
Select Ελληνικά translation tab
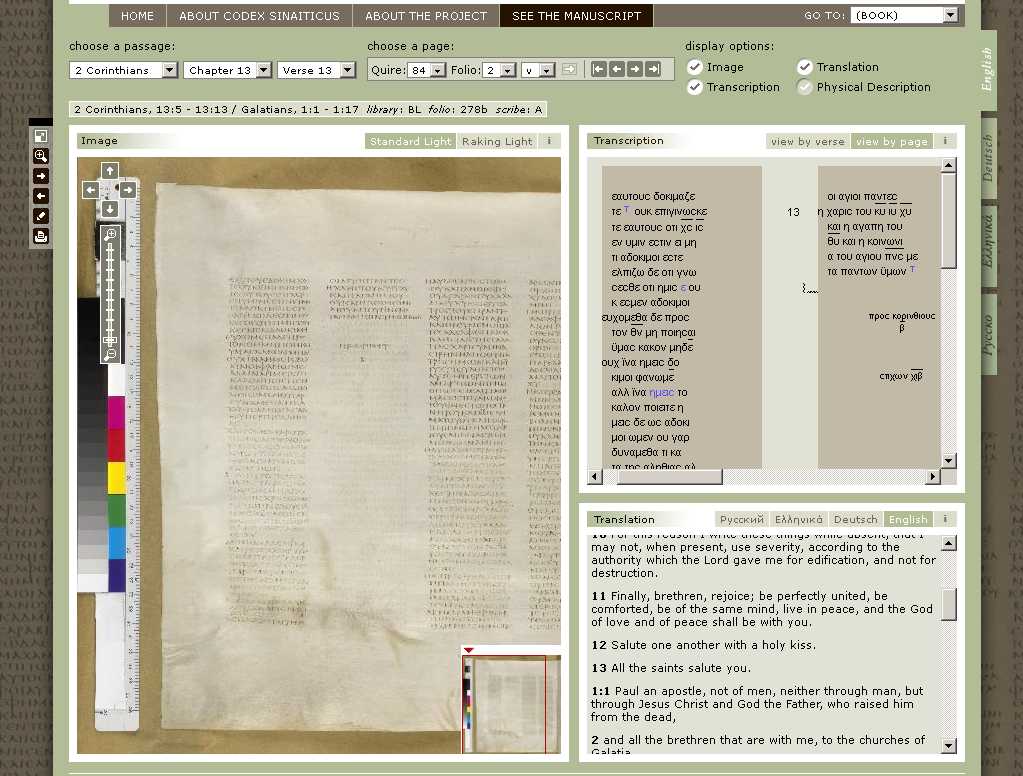(x=799, y=520)
